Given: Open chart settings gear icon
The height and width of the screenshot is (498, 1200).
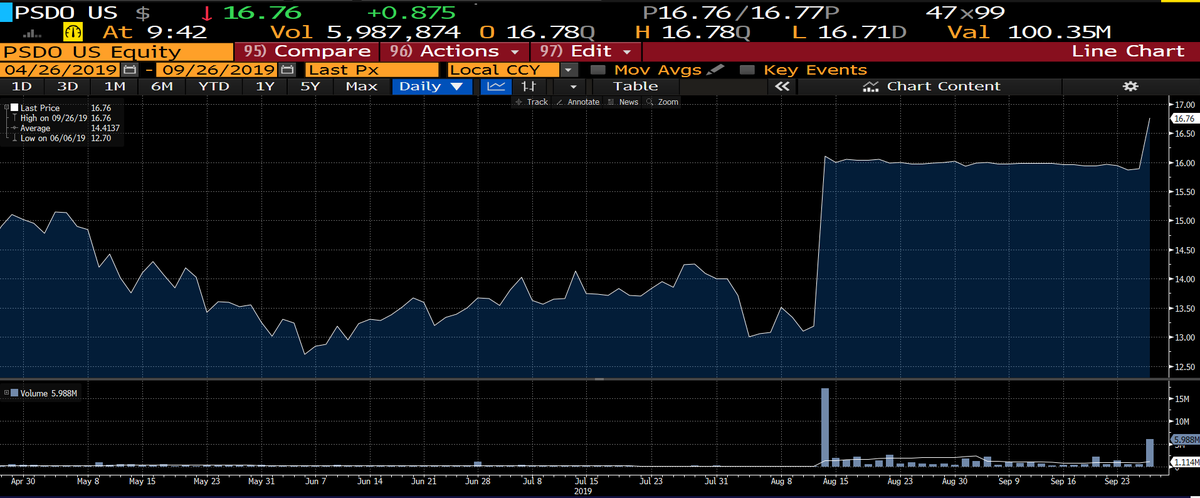Looking at the screenshot, I should [x=1130, y=87].
